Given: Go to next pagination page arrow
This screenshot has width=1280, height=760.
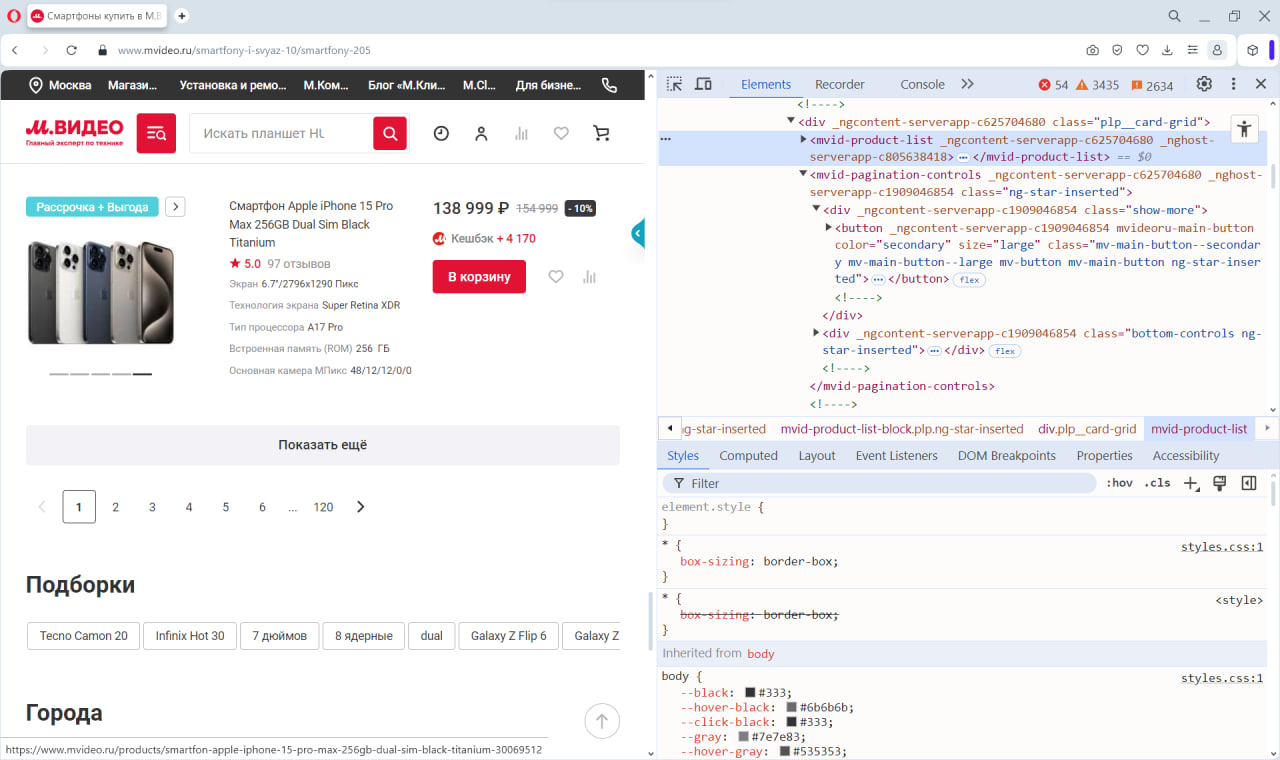Looking at the screenshot, I should [361, 507].
